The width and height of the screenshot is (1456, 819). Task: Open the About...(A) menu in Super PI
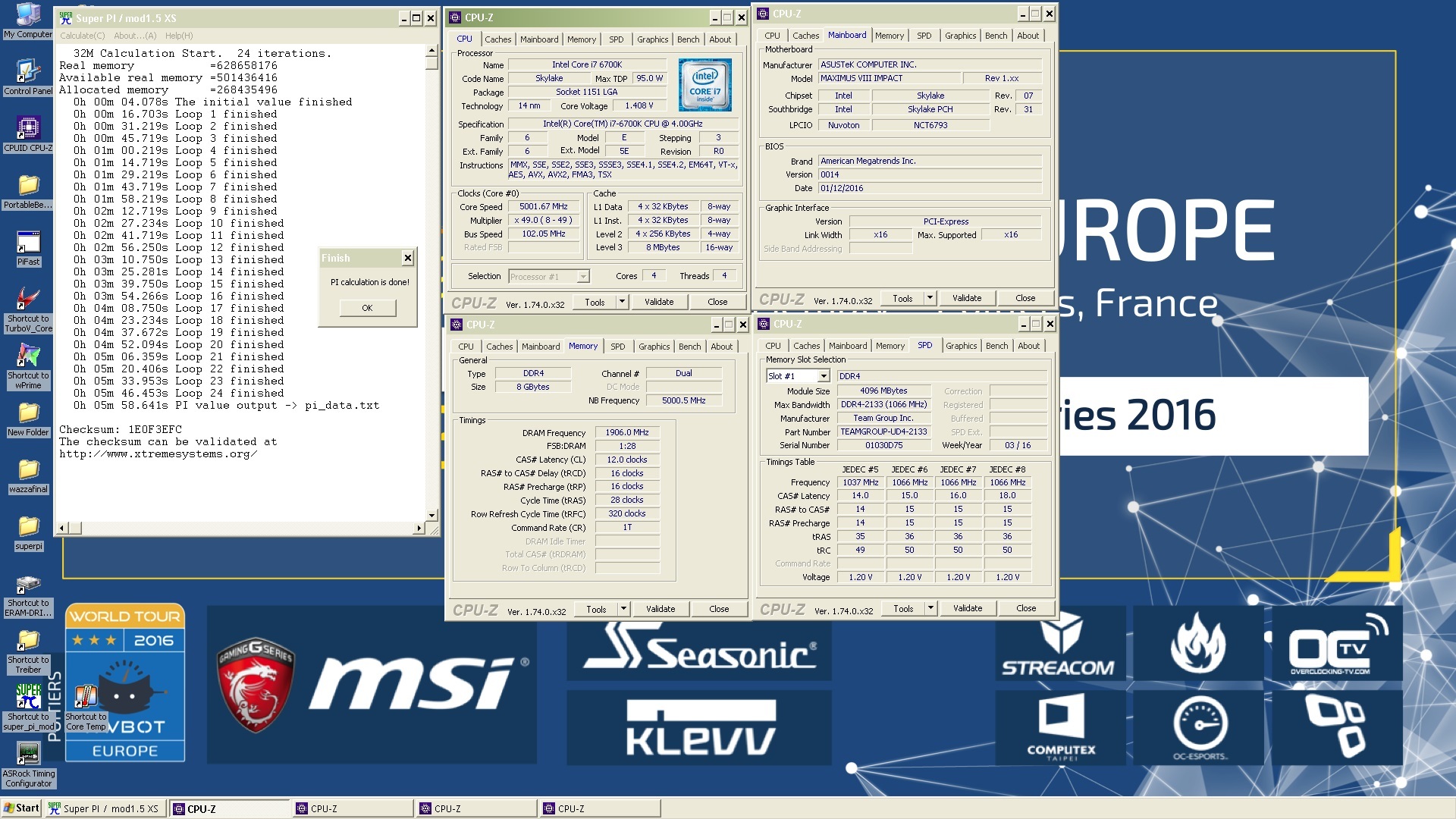[134, 36]
